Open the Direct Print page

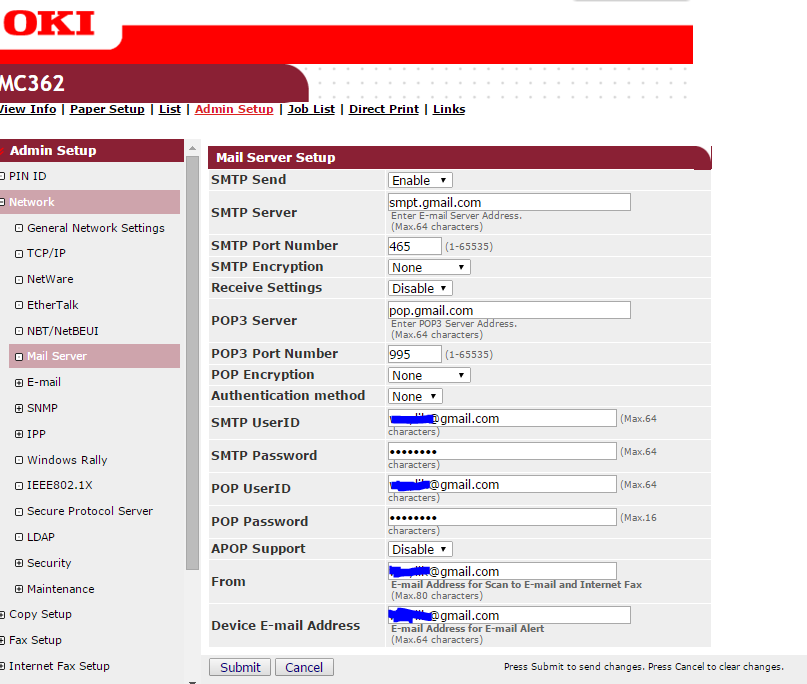point(383,109)
